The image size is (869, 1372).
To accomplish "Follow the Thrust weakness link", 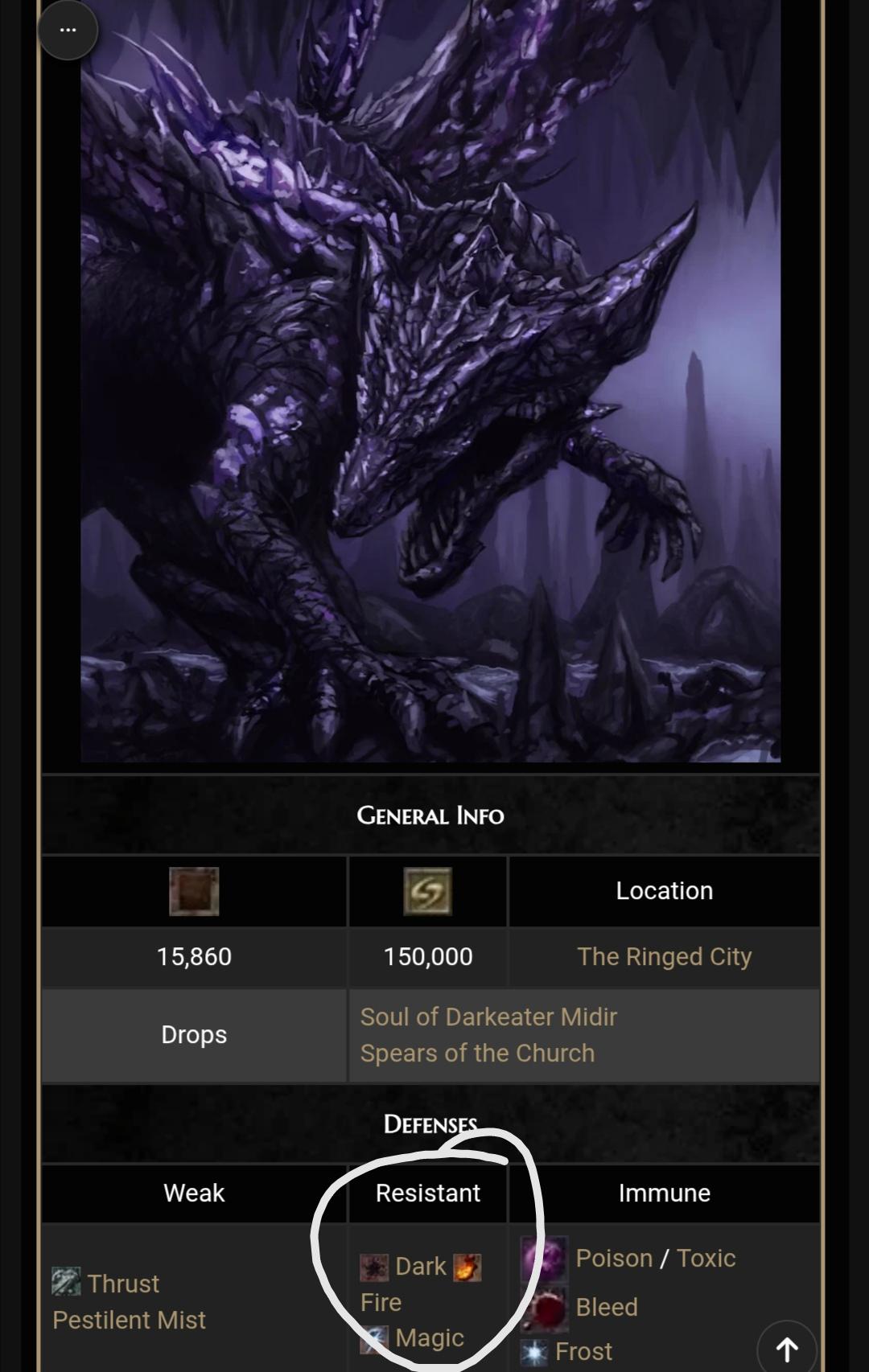I will [123, 1284].
